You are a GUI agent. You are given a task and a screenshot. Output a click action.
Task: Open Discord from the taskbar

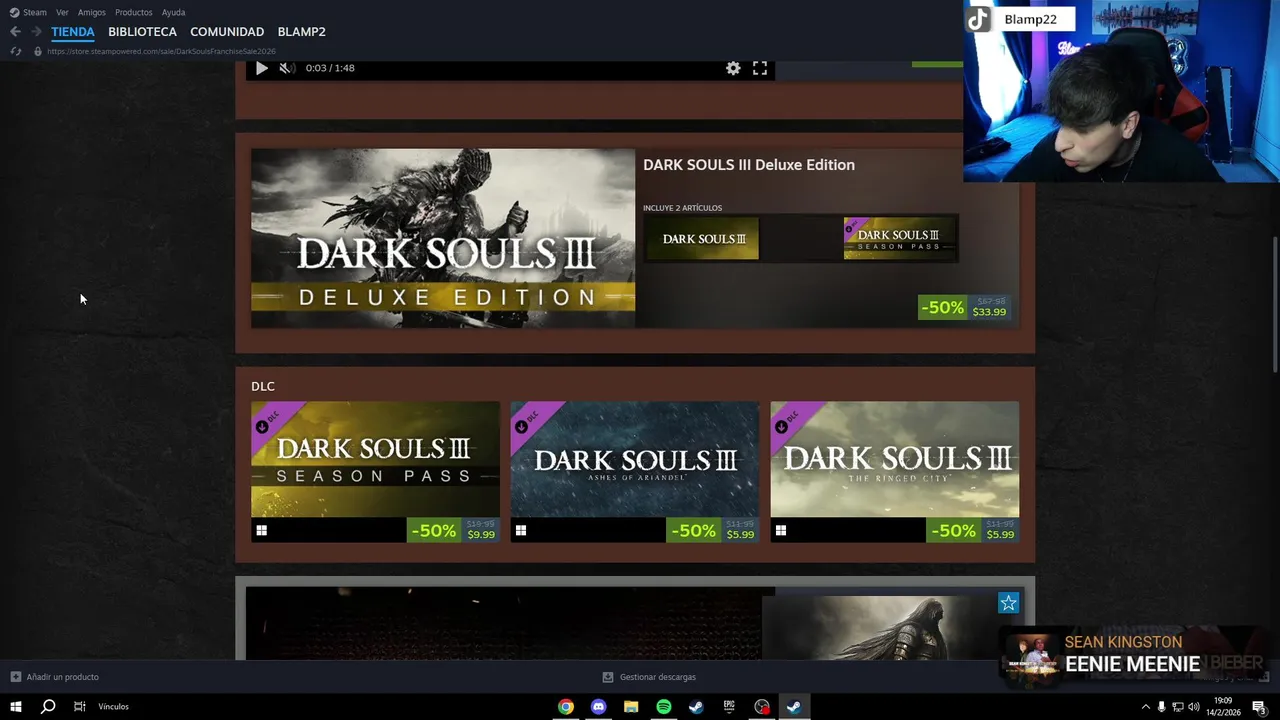coord(599,707)
